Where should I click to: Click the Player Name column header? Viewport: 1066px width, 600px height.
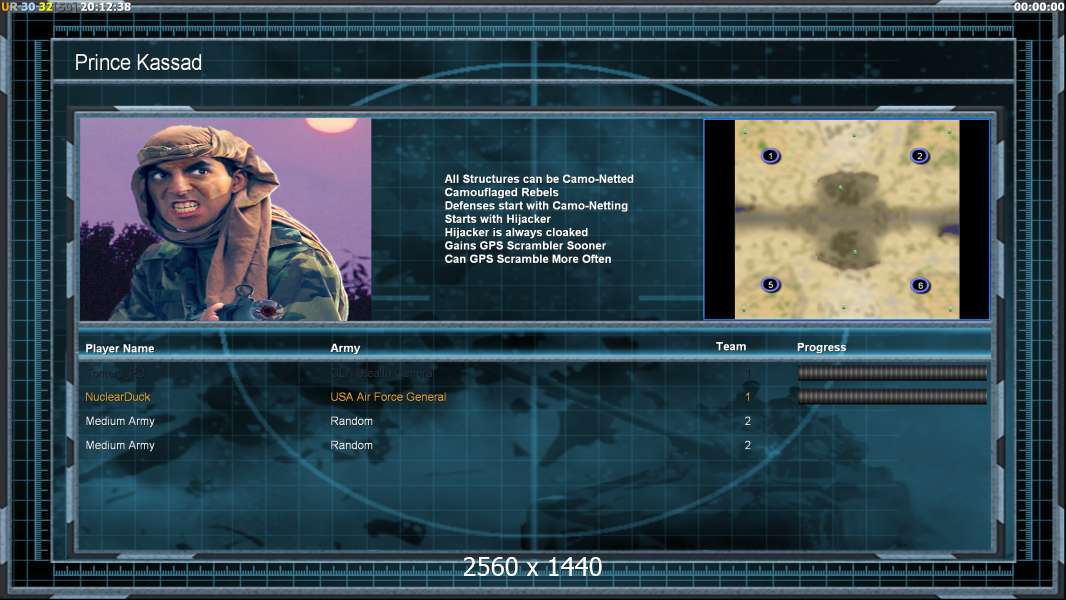pos(120,348)
